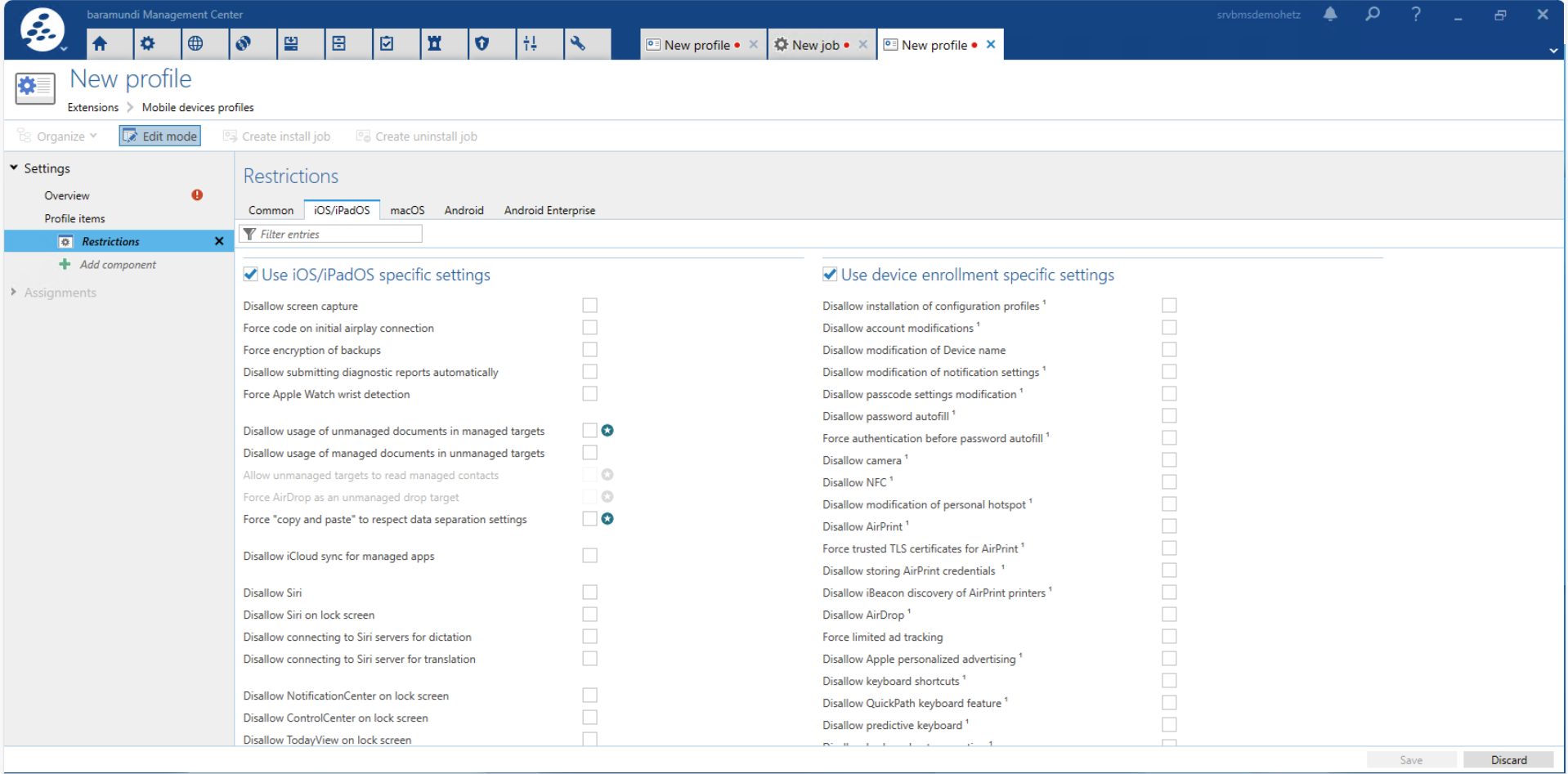This screenshot has width=1568, height=774.
Task: Switch to the Android Enterprise tab
Action: pyautogui.click(x=549, y=210)
